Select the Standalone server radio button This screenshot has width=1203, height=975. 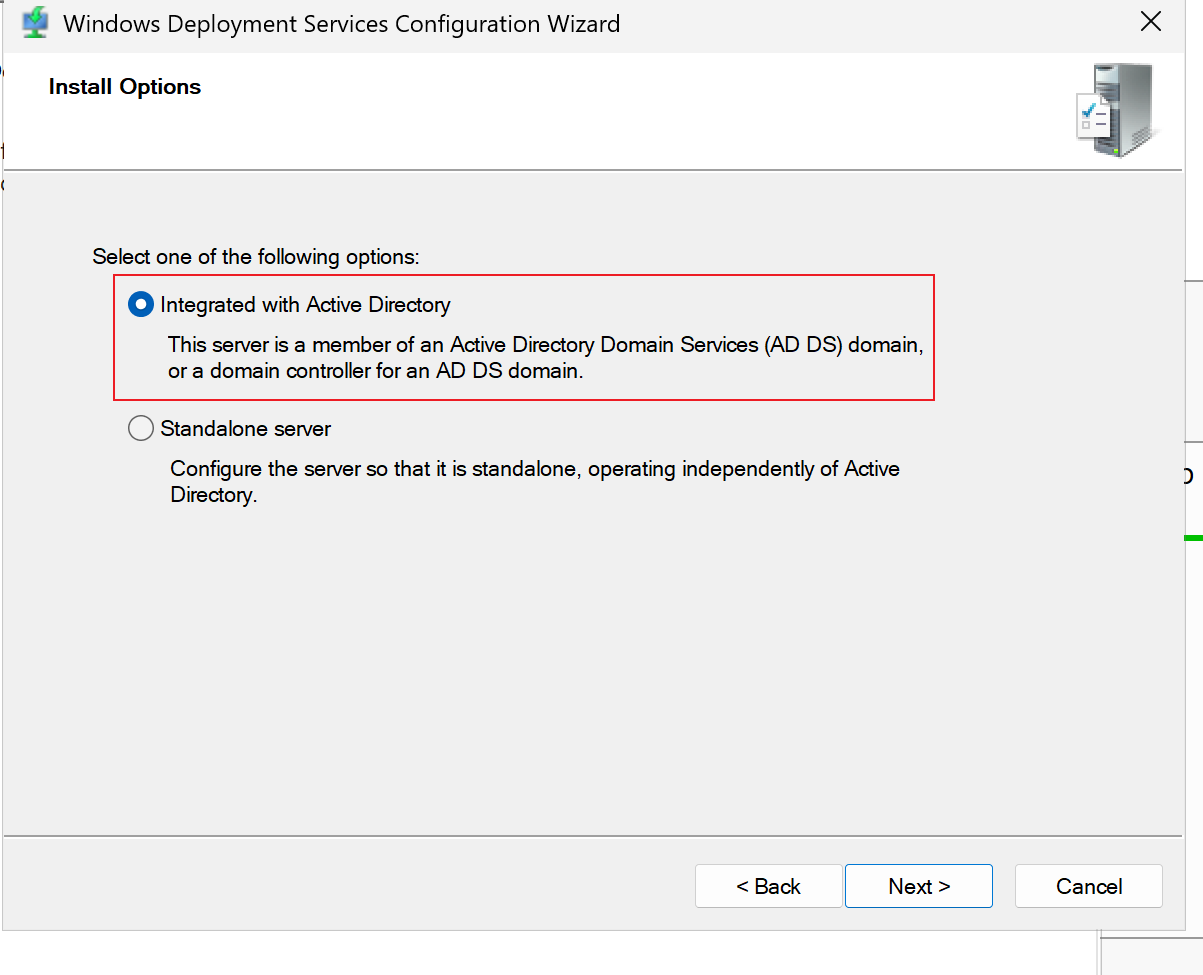click(x=141, y=429)
